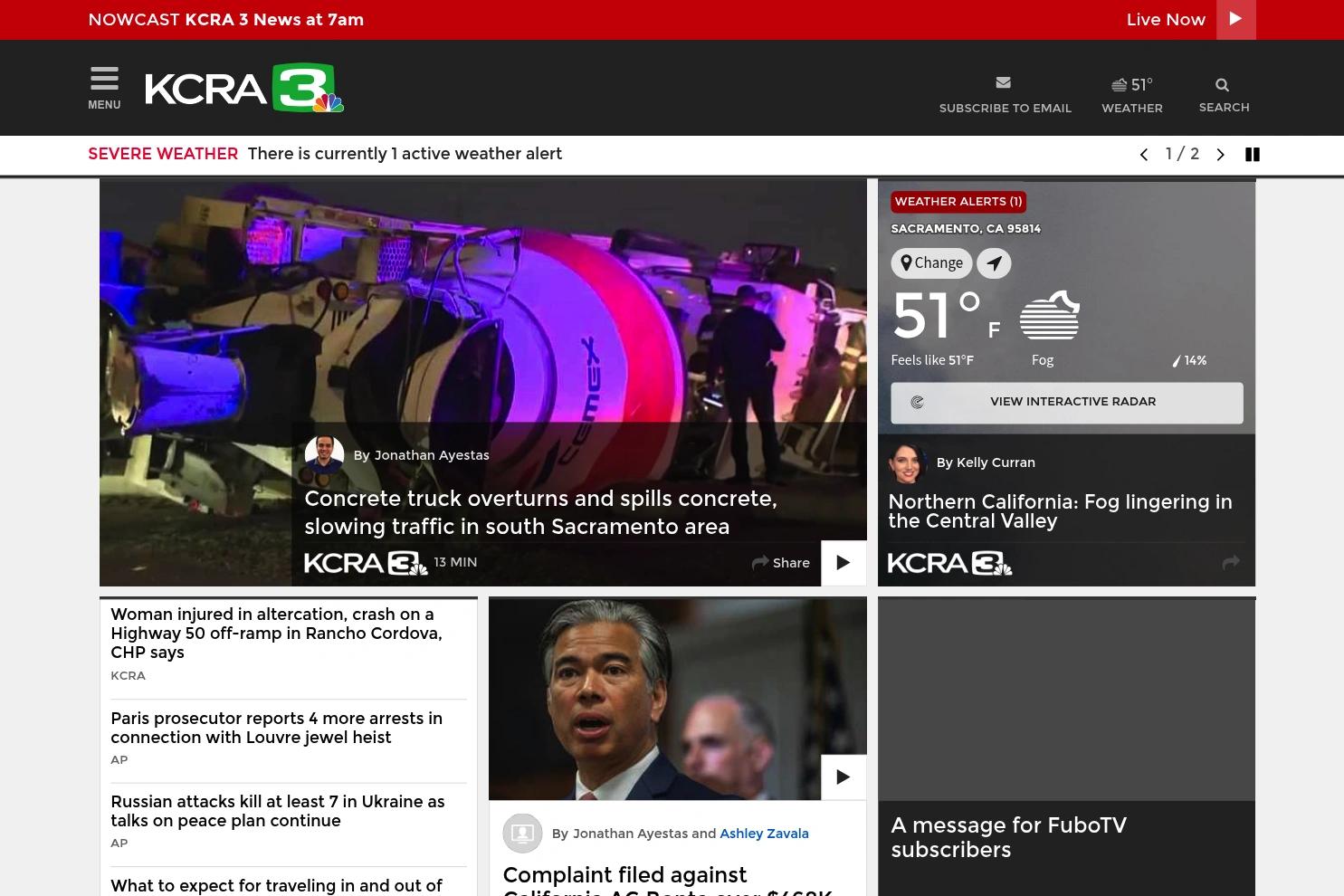Open Paris prosecutor Louvre heist story
1344x896 pixels.
[276, 728]
